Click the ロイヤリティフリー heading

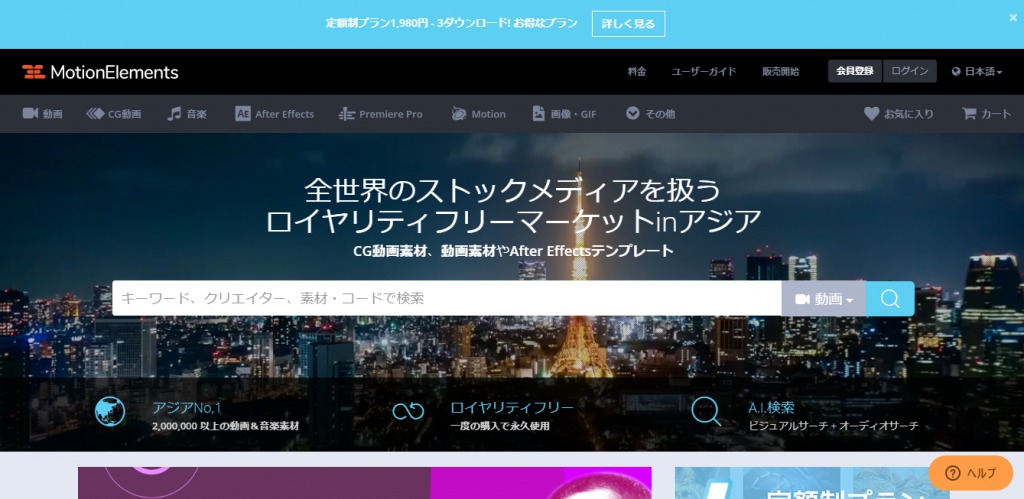[x=512, y=408]
